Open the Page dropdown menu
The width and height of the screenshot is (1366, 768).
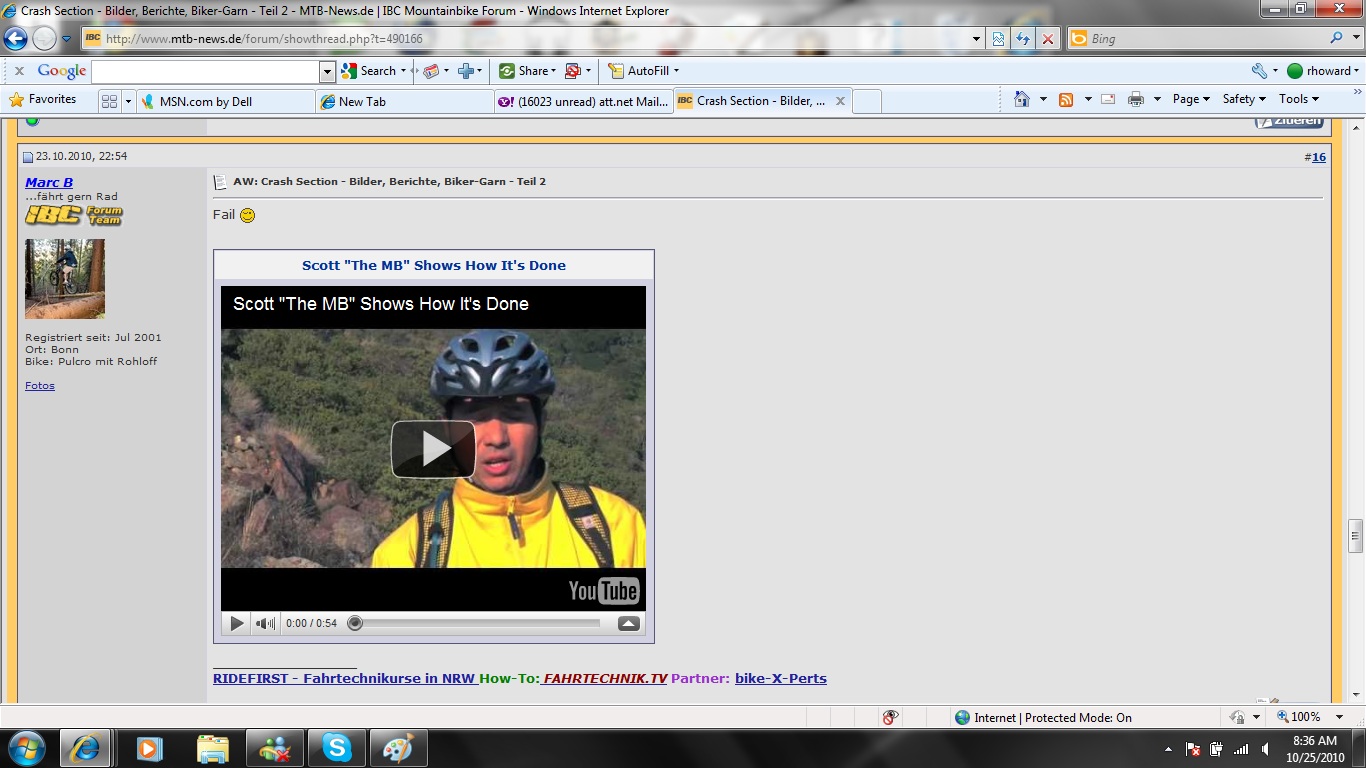click(x=1191, y=99)
